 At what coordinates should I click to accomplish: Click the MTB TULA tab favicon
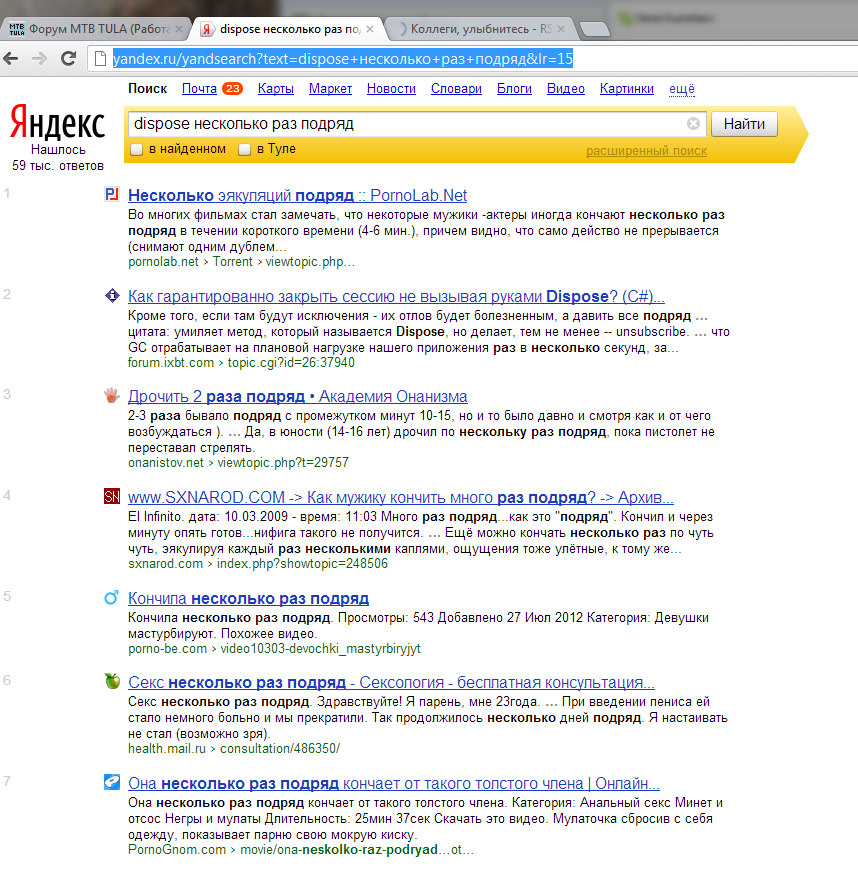[x=17, y=29]
